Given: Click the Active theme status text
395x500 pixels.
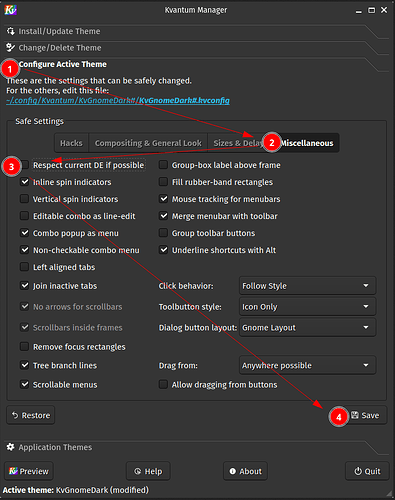Looking at the screenshot, I should (x=76, y=490).
